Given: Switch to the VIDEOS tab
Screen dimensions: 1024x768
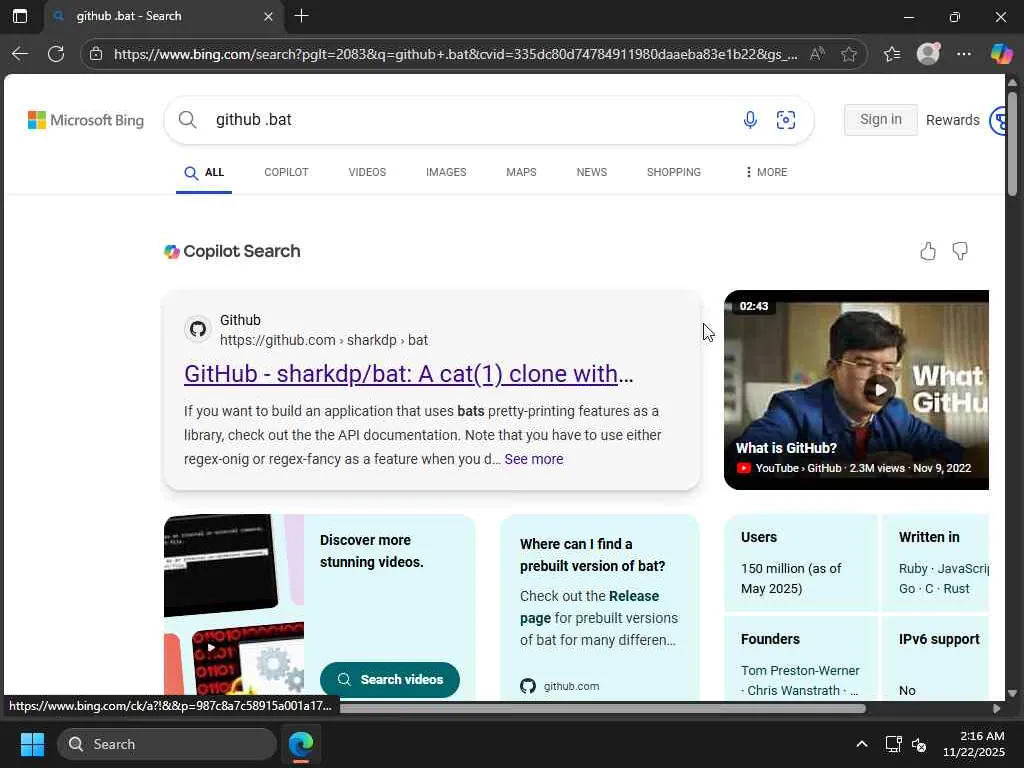Looking at the screenshot, I should [367, 172].
